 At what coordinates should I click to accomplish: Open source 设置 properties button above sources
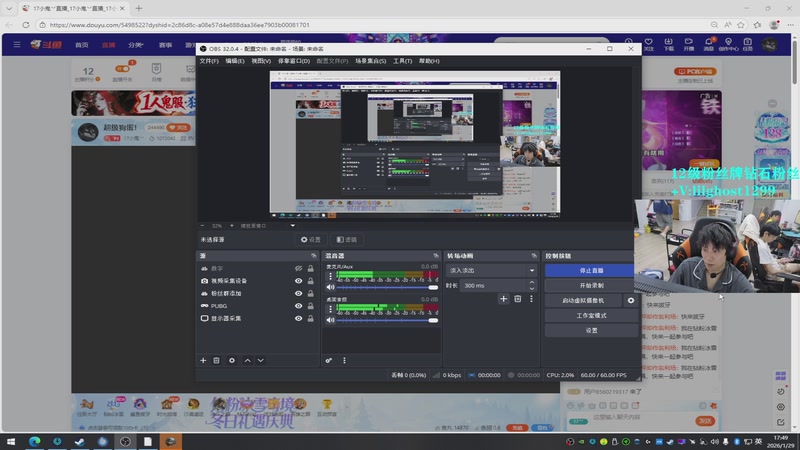point(311,239)
